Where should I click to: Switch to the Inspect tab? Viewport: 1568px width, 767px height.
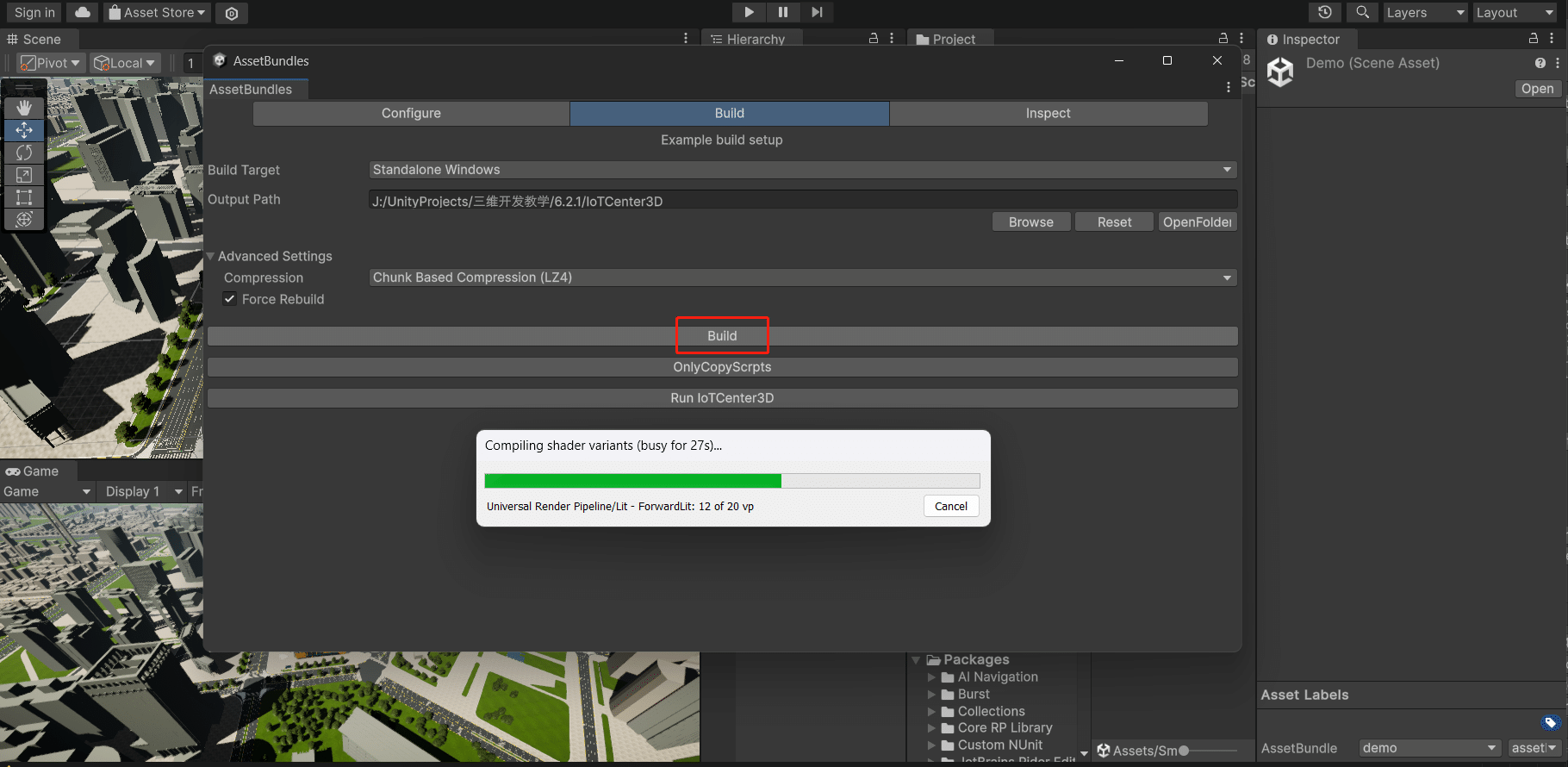[1048, 113]
